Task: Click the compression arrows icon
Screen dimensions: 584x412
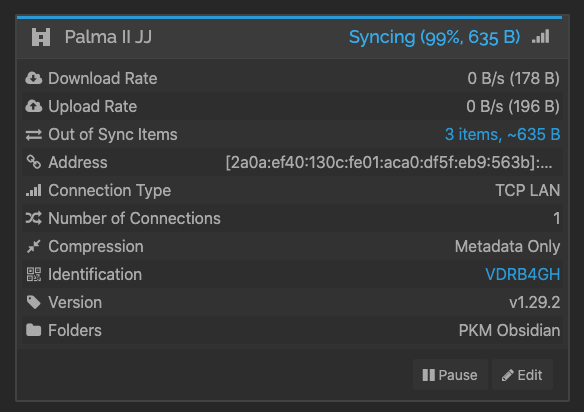Action: (34, 246)
